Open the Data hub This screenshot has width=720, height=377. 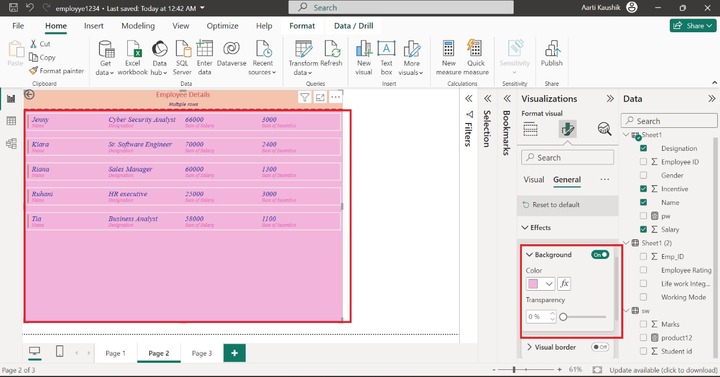(159, 57)
